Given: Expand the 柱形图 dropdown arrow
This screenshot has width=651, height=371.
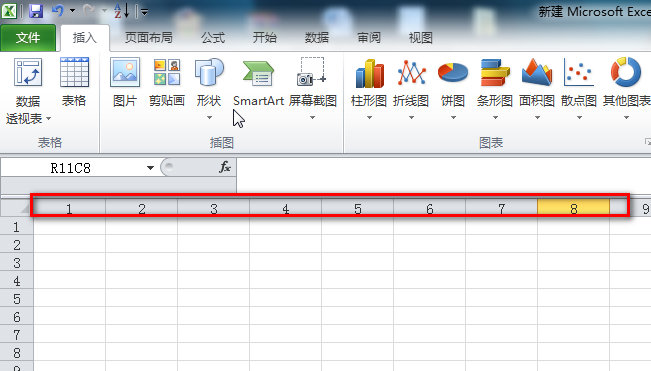Looking at the screenshot, I should (x=369, y=118).
